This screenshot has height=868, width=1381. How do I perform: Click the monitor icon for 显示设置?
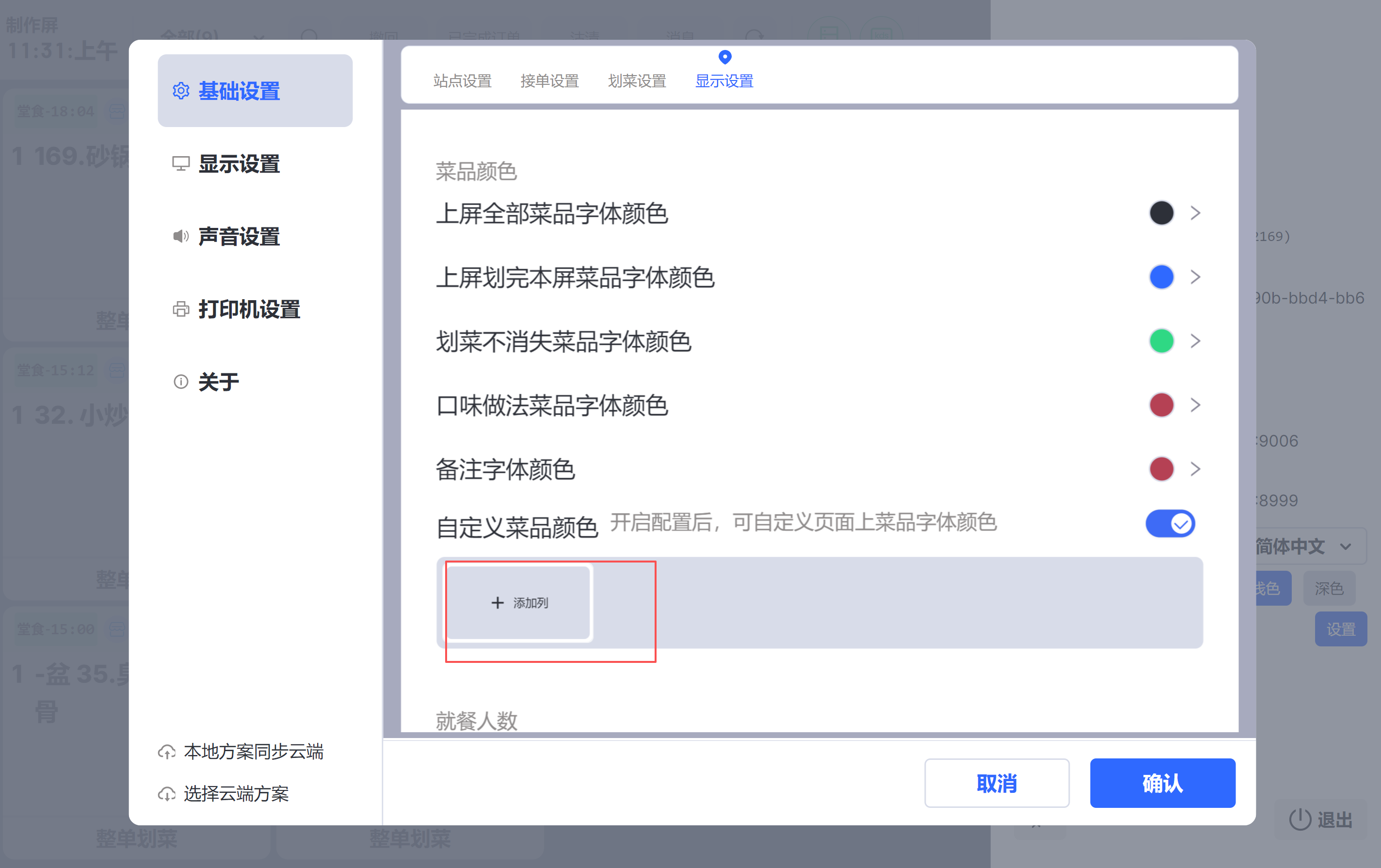tap(181, 163)
